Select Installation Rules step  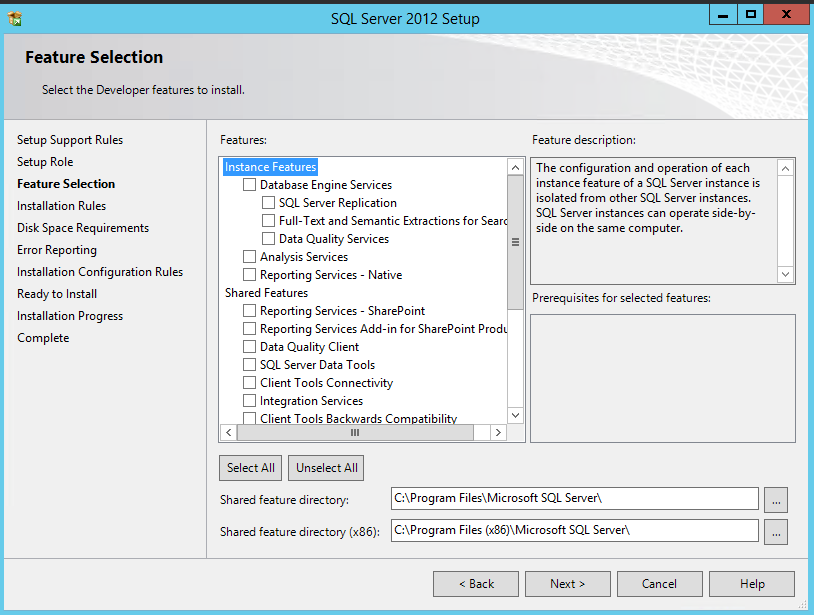[x=61, y=206]
